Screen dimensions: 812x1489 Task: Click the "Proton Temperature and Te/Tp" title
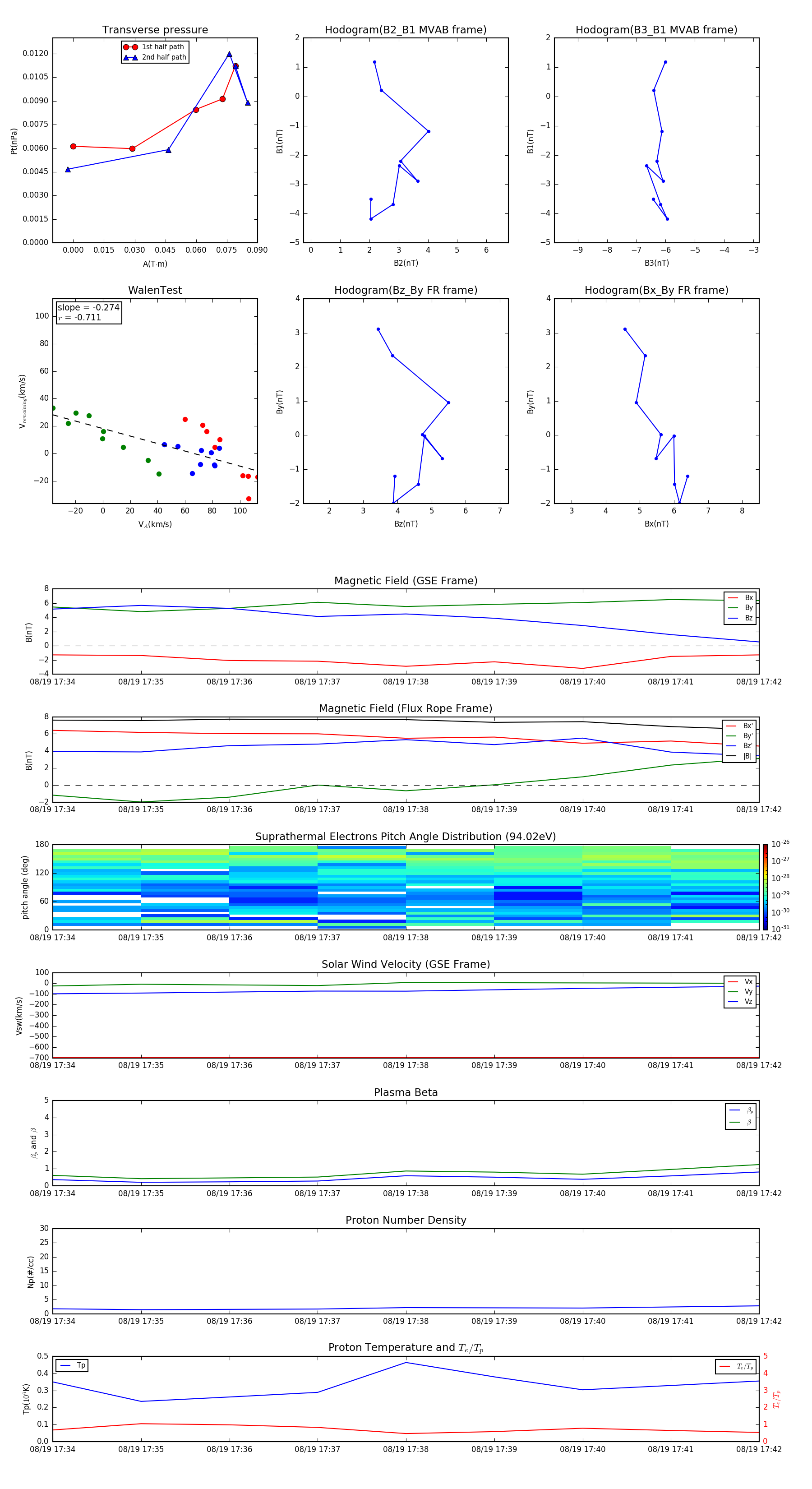click(x=406, y=1348)
